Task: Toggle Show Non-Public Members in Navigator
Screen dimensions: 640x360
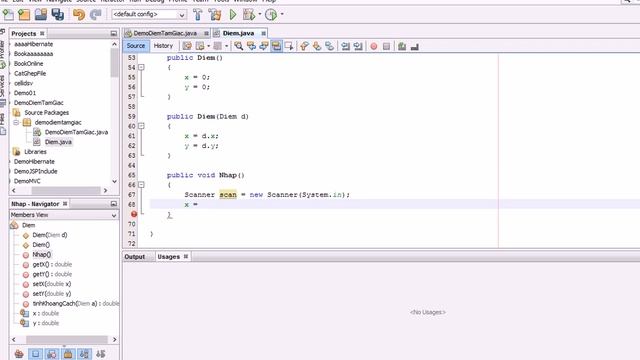Action: [68, 354]
